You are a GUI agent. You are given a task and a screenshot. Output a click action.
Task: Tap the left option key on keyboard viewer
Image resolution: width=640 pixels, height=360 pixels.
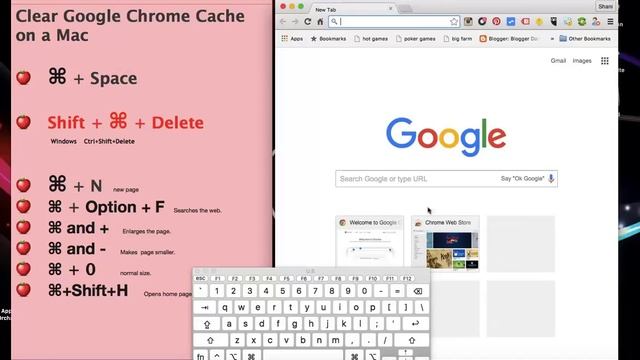click(x=233, y=356)
